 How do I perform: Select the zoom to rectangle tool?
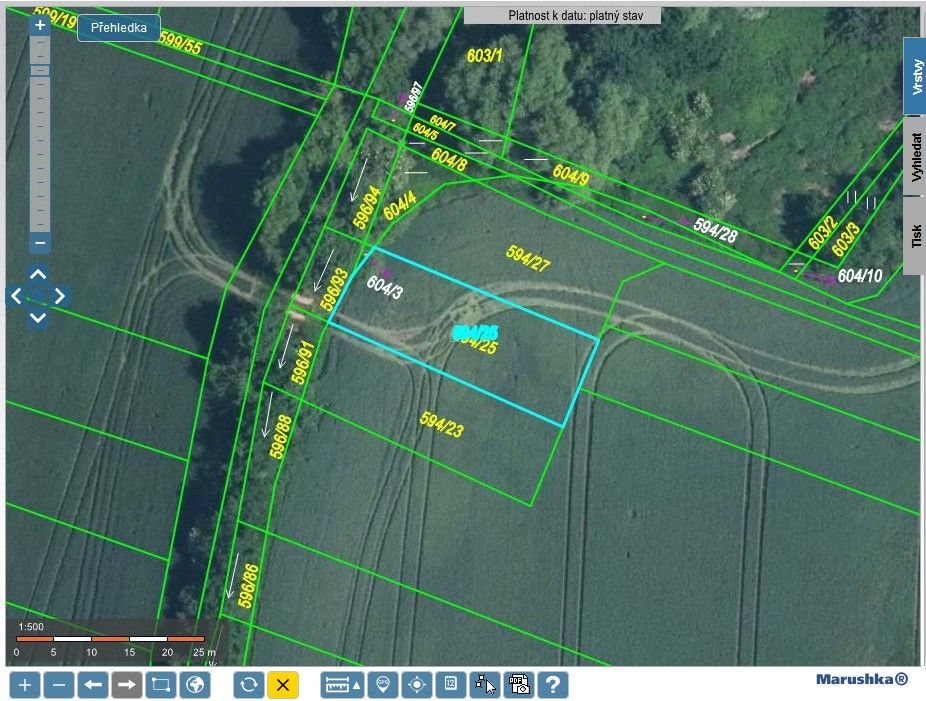(x=160, y=685)
